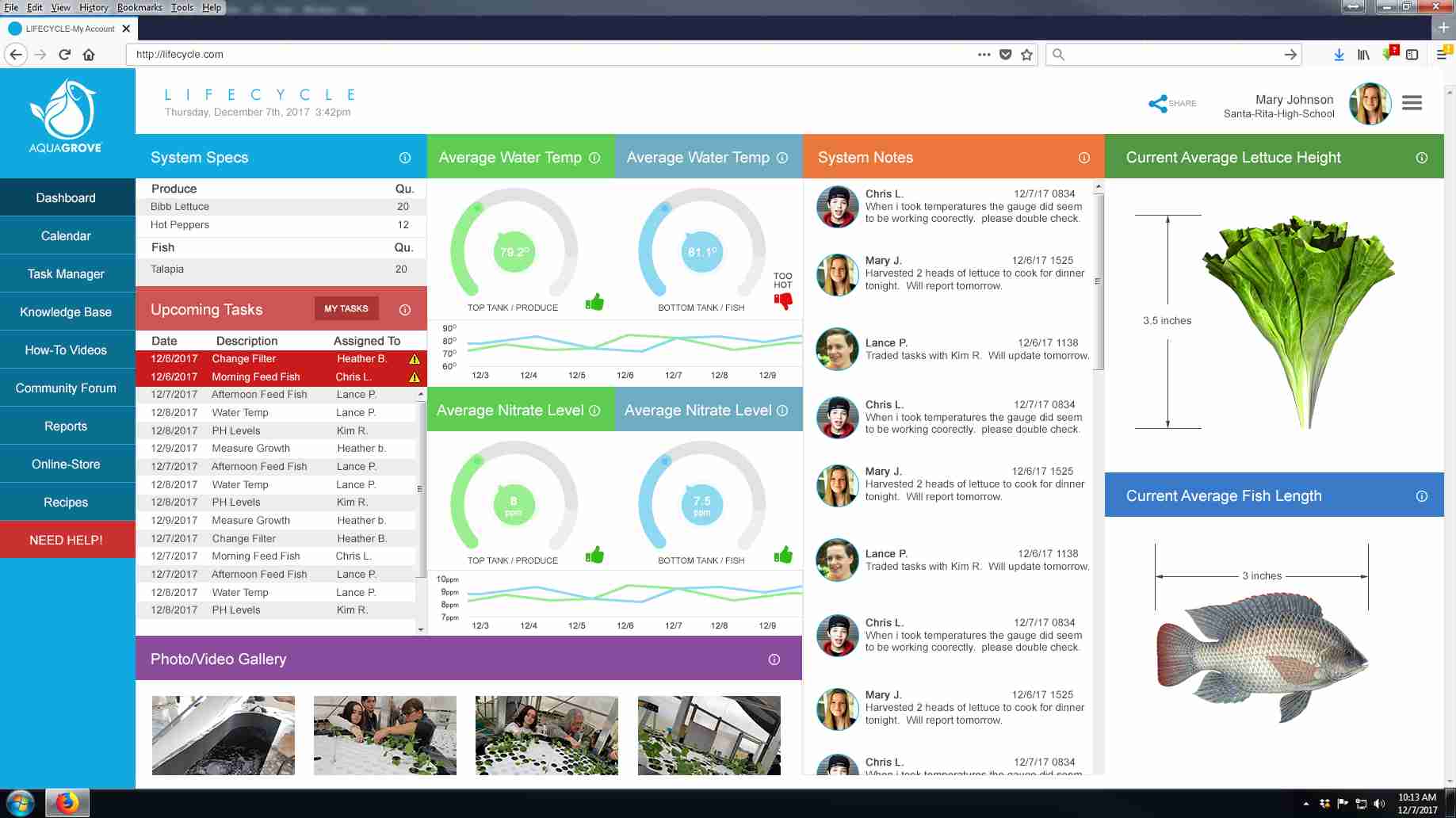Click the Share icon in header
The image size is (1456, 818).
click(x=1158, y=104)
